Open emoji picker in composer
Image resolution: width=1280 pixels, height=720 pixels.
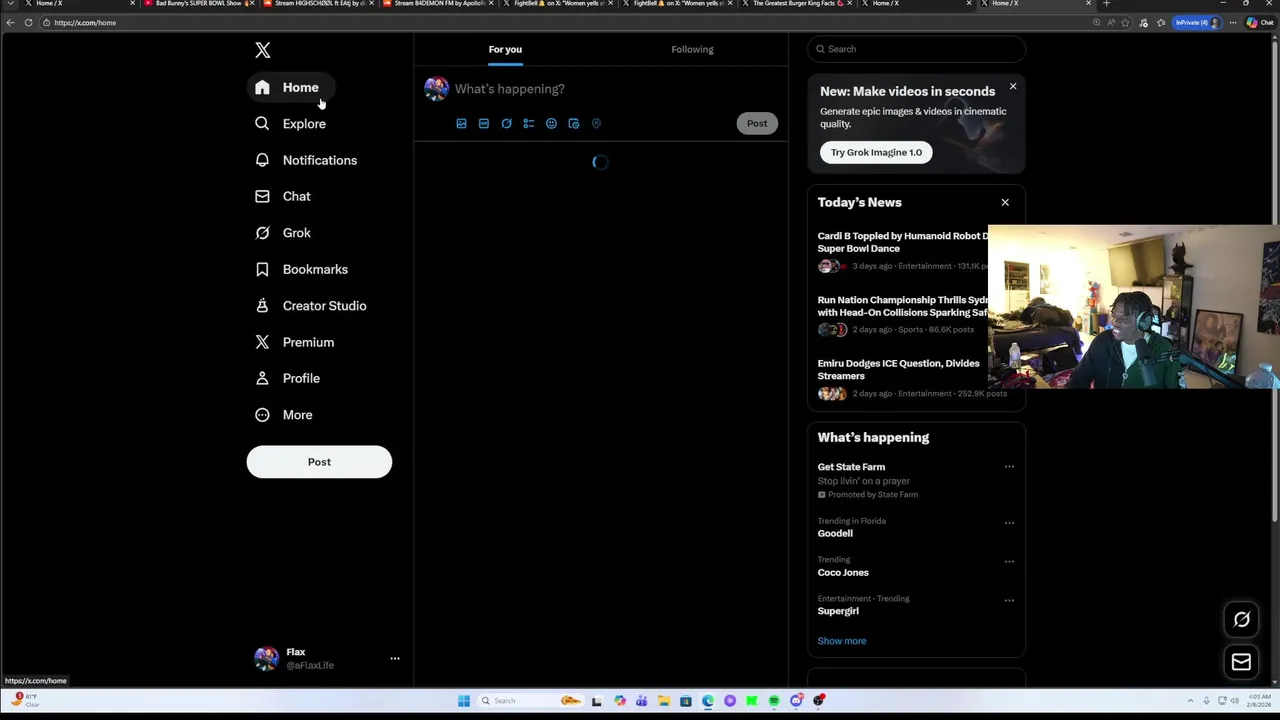coord(551,124)
